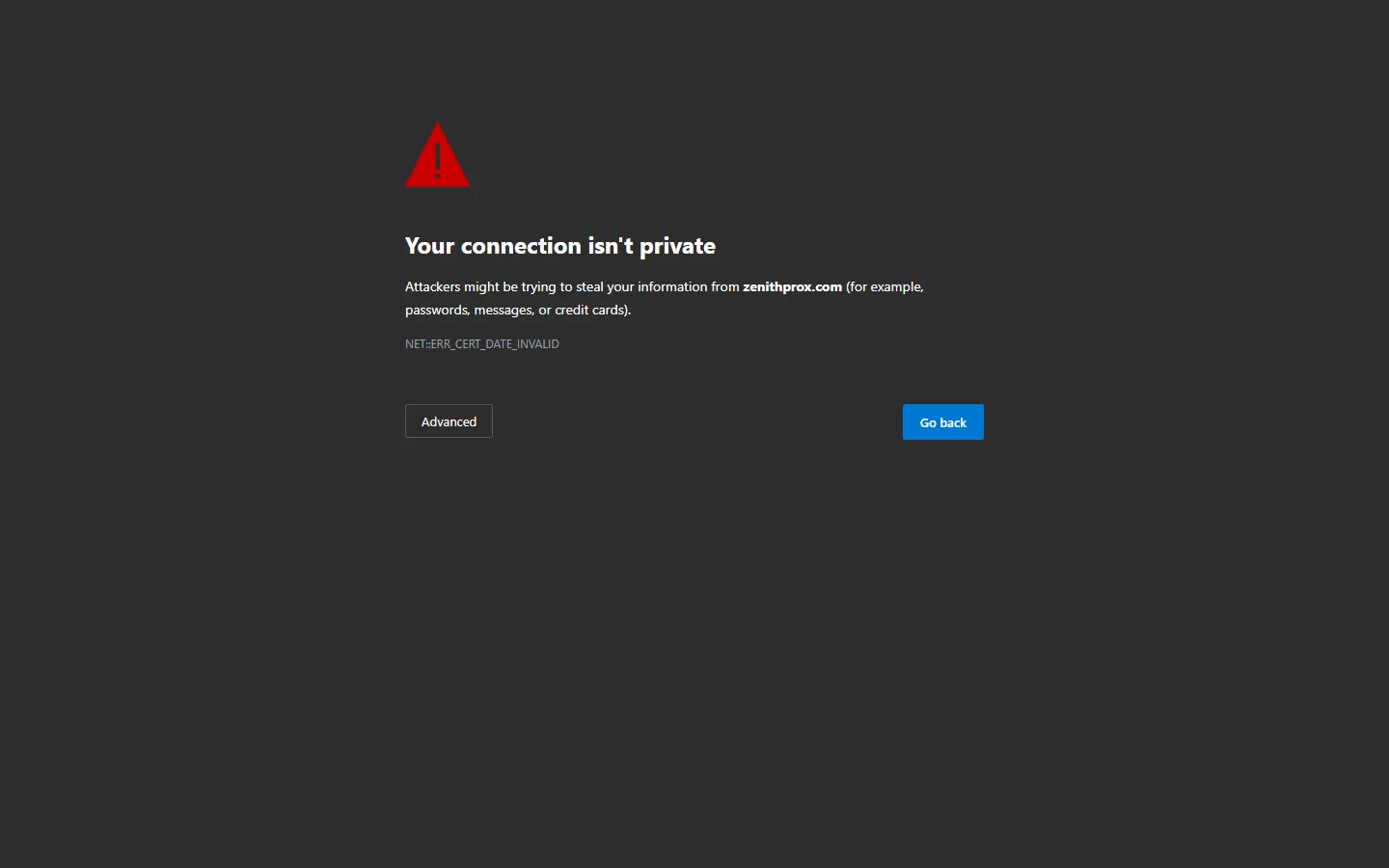1389x868 pixels.
Task: Click the "NET::" prefix of the error
Action: click(x=418, y=344)
